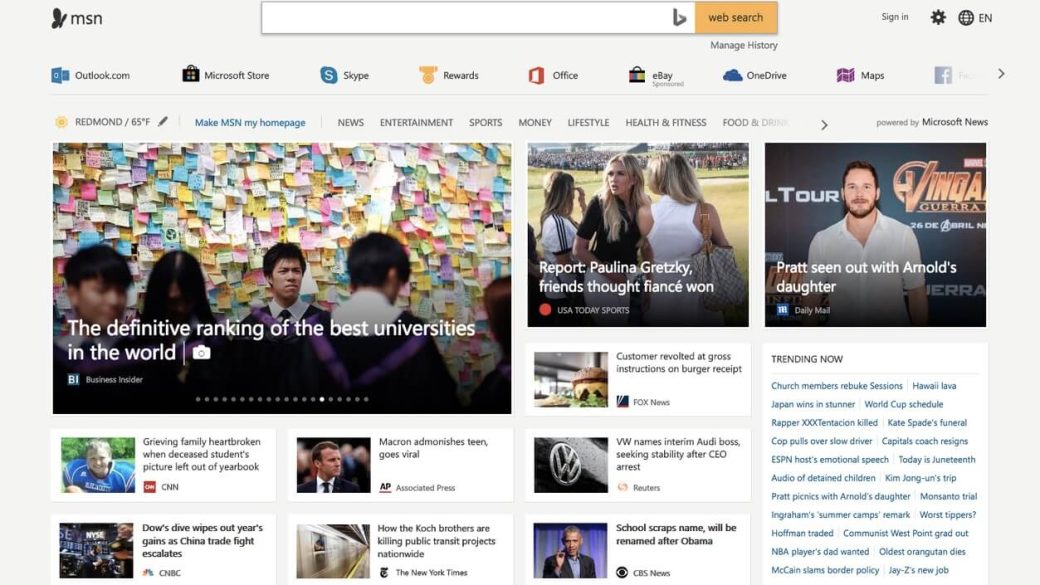Open the Rewards trophy icon
This screenshot has width=1040, height=585.
pyautogui.click(x=428, y=75)
